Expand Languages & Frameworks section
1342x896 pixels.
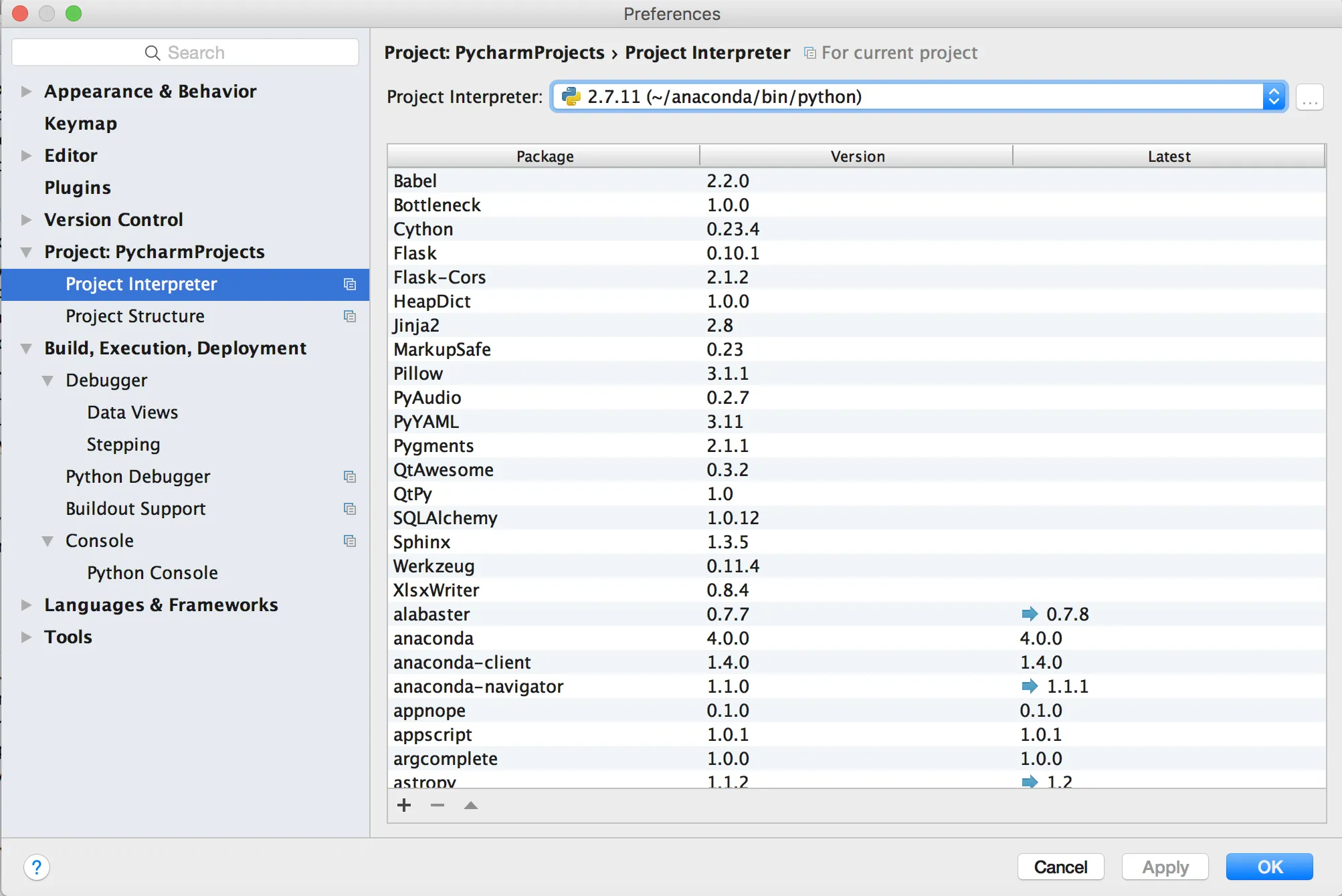(26, 605)
